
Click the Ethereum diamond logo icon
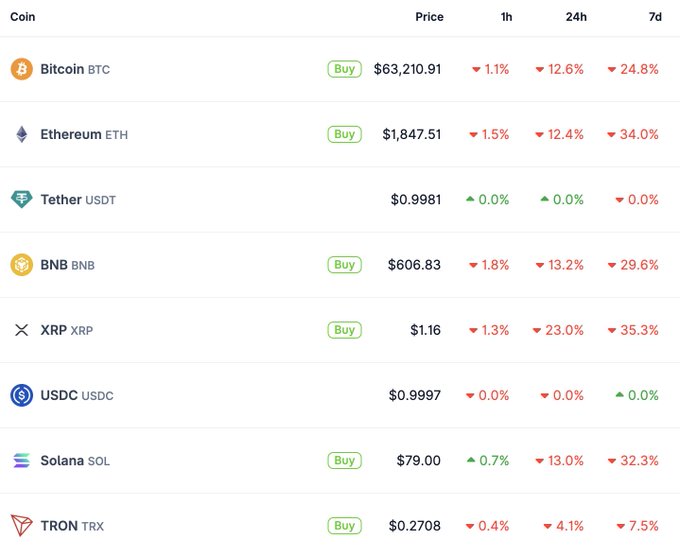tap(21, 134)
